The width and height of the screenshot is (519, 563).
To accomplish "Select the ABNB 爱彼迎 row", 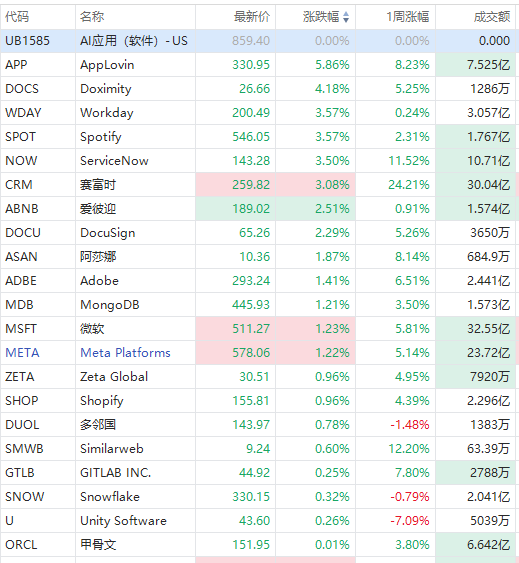I will tap(259, 209).
